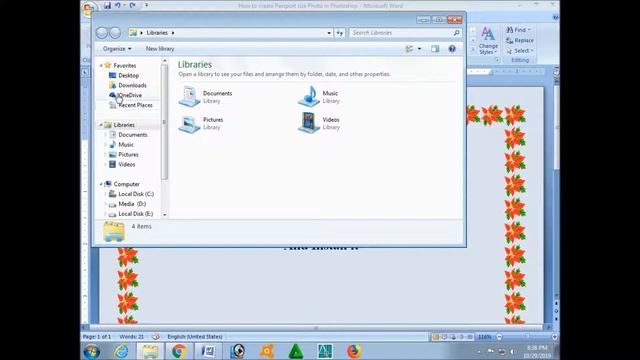Collapse the Favorites group in the navigation pane
This screenshot has width=640, height=360.
click(101, 66)
